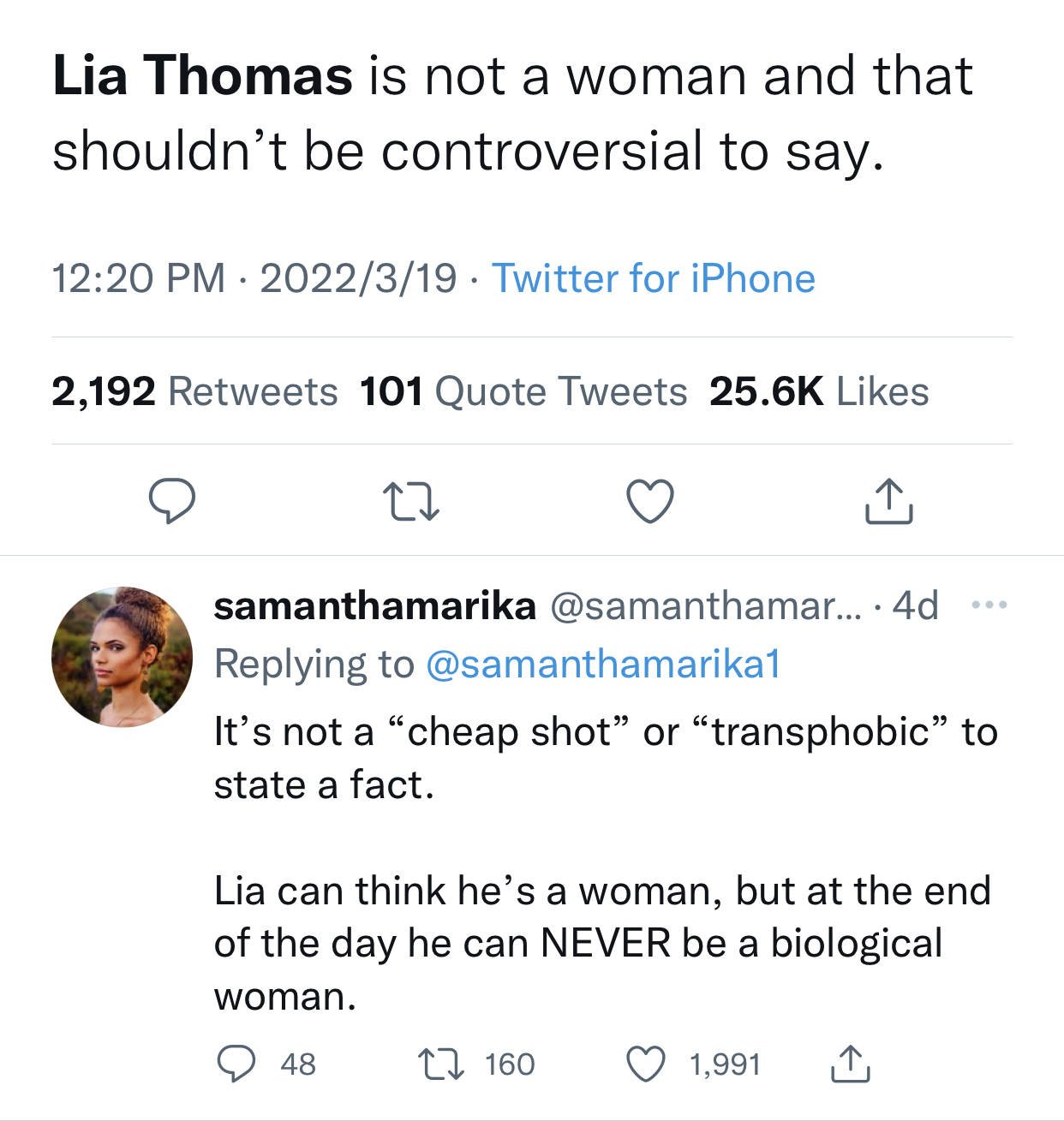View the 25.6K Likes list
Image resolution: width=1064 pixels, height=1121 pixels.
819,391
